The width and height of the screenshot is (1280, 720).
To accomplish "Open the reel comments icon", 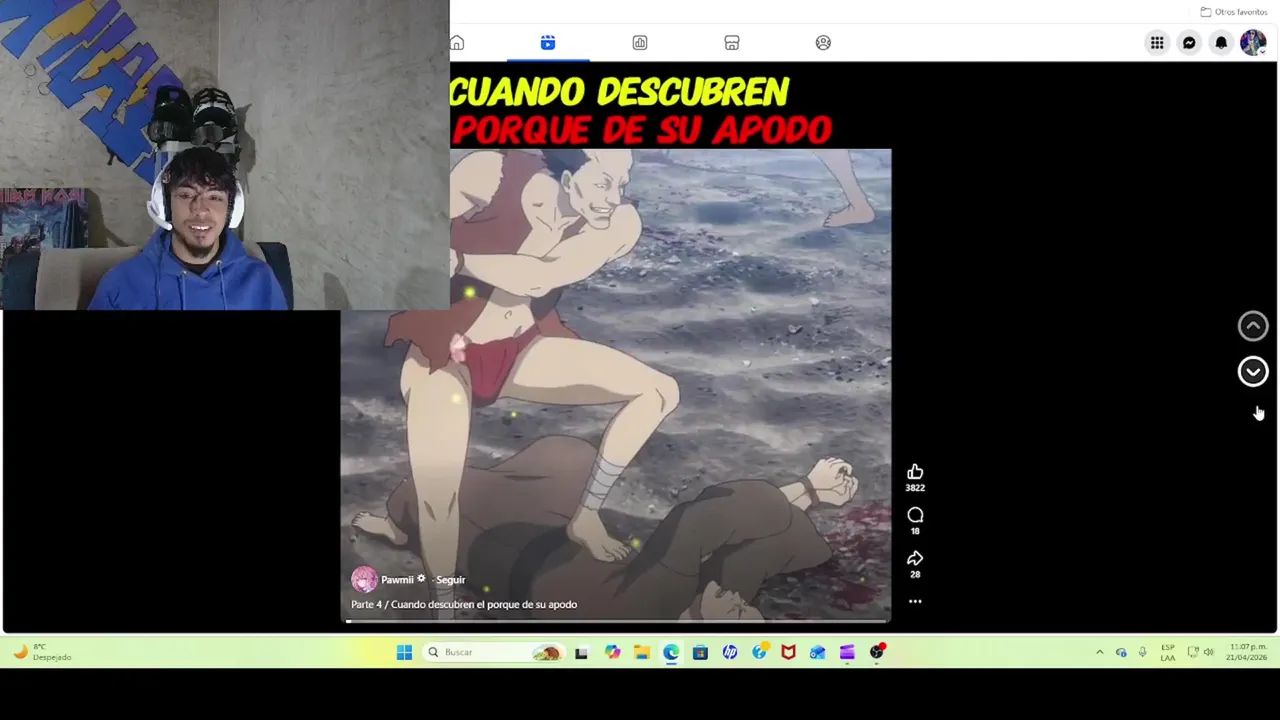I will pyautogui.click(x=915, y=515).
